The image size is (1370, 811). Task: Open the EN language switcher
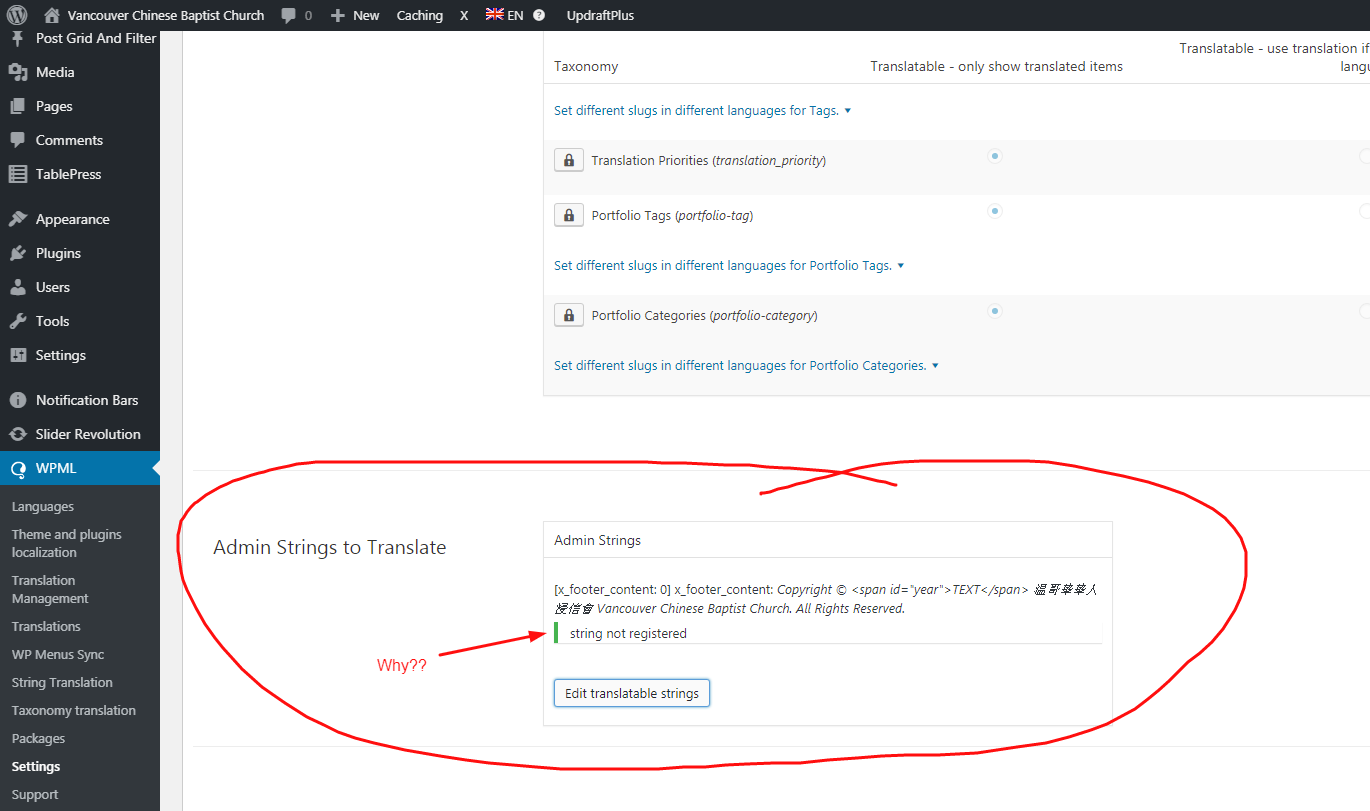505,15
